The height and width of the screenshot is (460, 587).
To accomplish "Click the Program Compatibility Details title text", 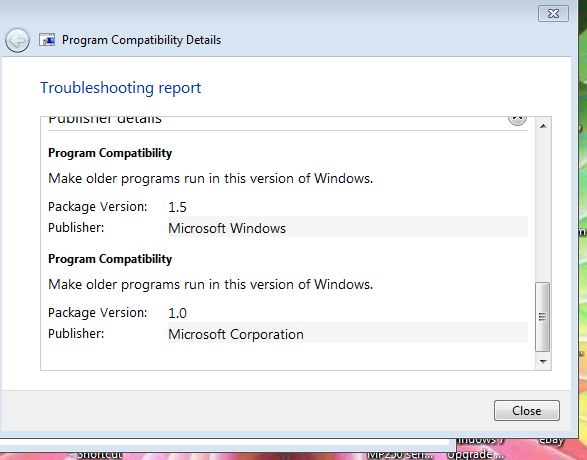I will [x=142, y=40].
